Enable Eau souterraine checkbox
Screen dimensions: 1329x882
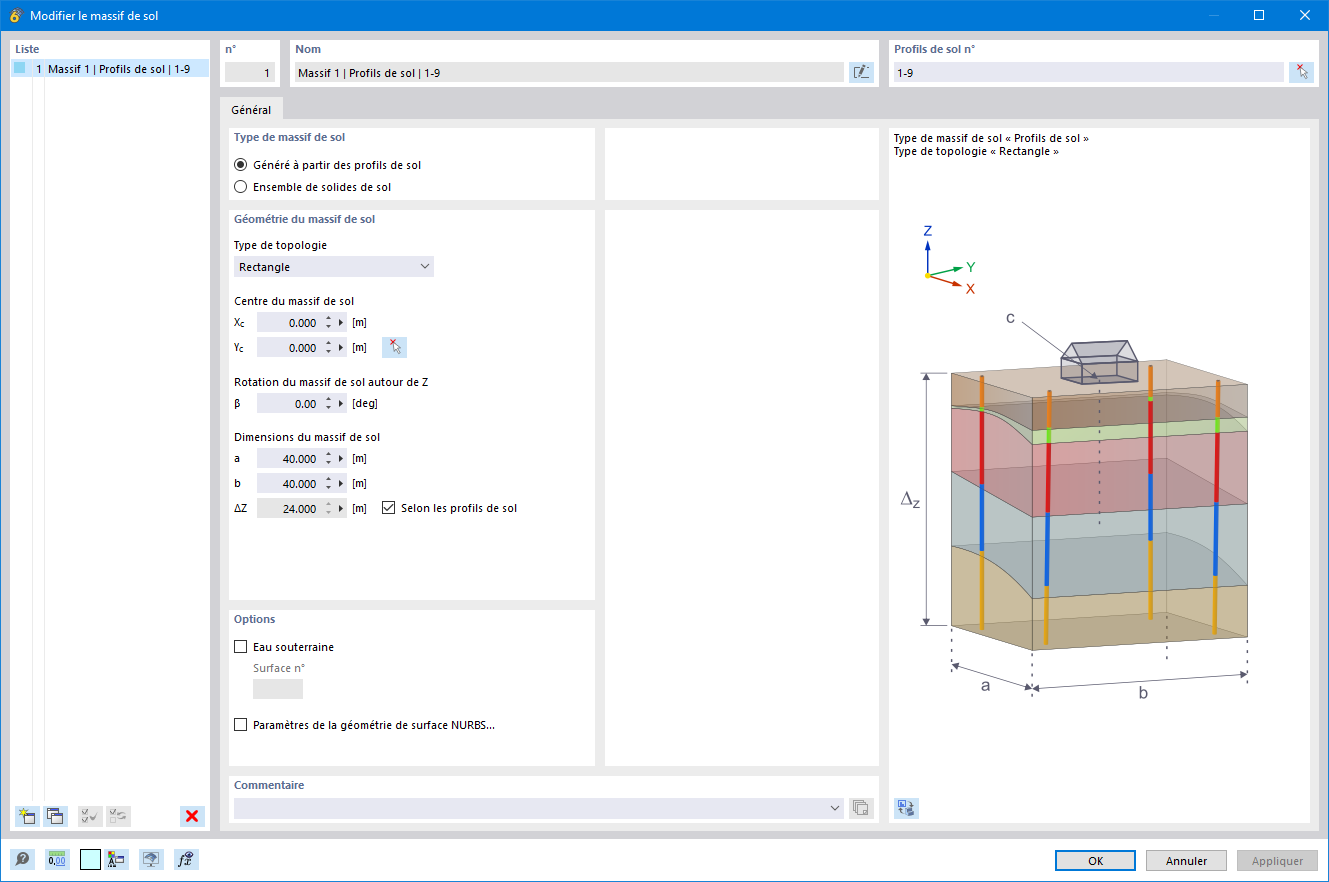click(240, 647)
